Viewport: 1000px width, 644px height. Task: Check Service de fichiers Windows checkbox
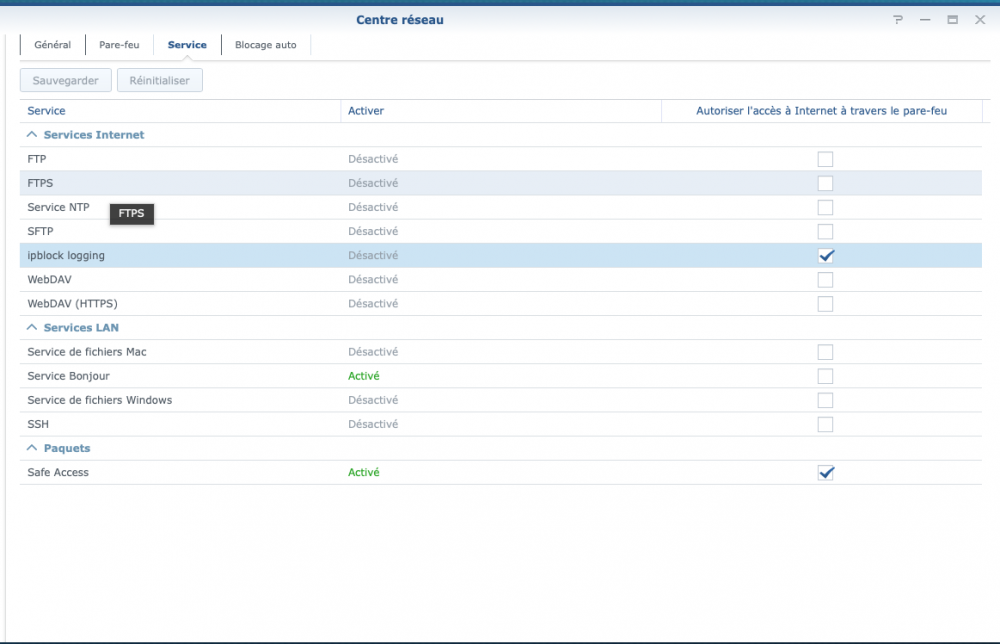825,400
